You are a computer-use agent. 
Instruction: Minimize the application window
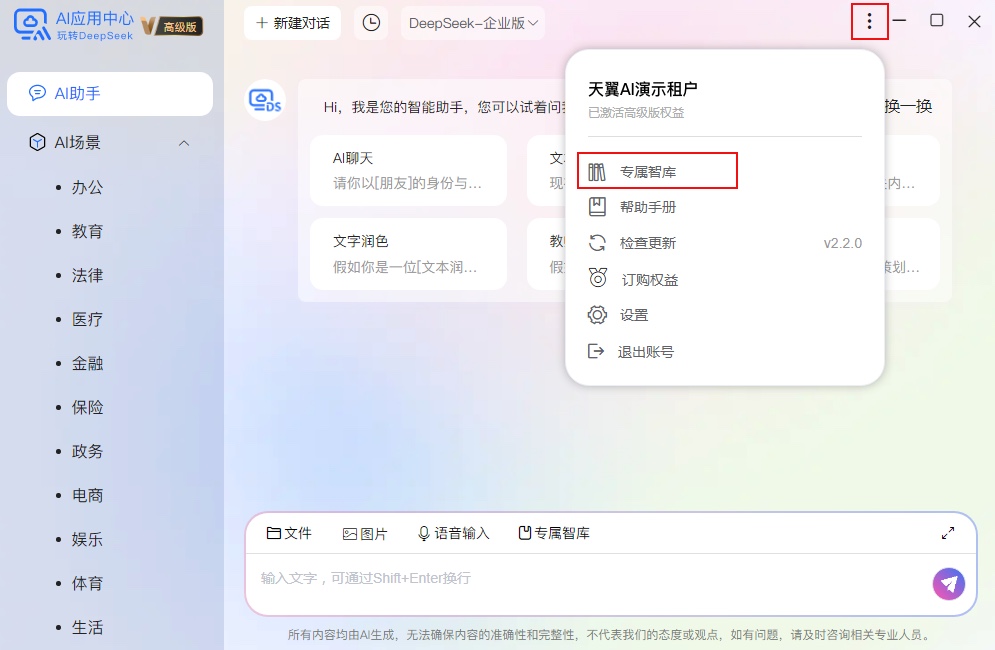[x=899, y=20]
